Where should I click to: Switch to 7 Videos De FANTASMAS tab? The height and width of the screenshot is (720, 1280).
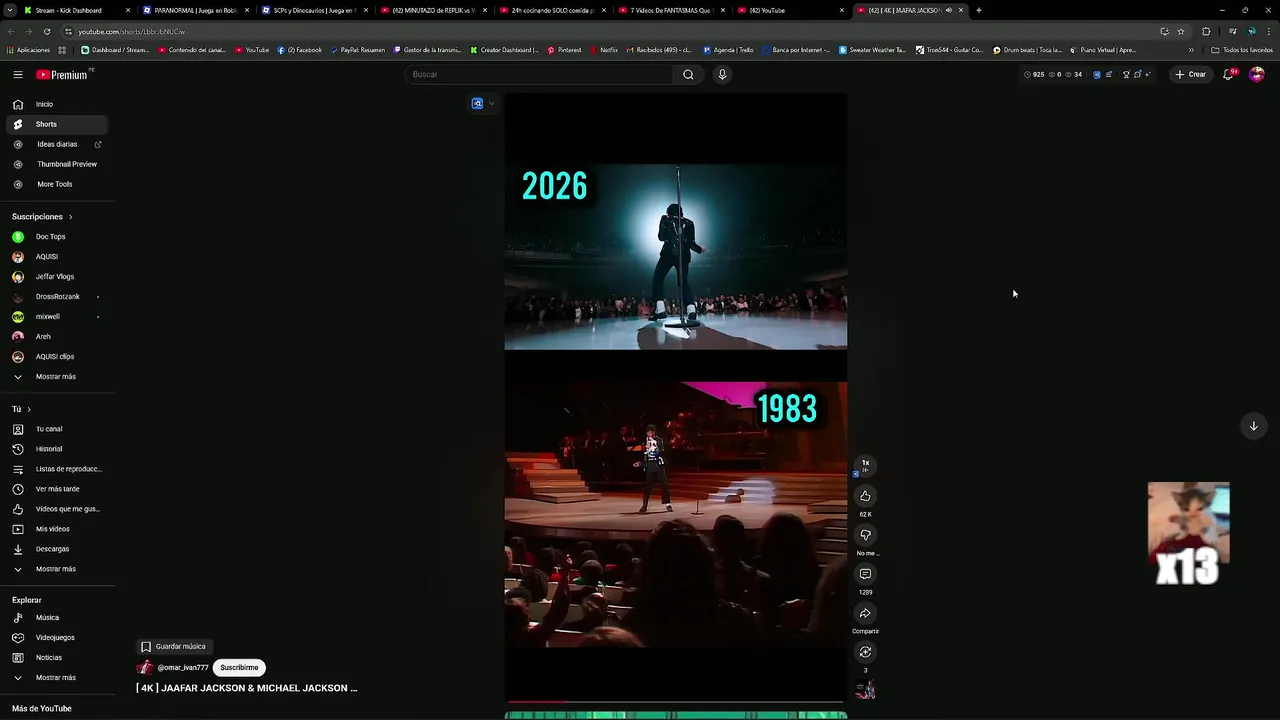point(670,10)
